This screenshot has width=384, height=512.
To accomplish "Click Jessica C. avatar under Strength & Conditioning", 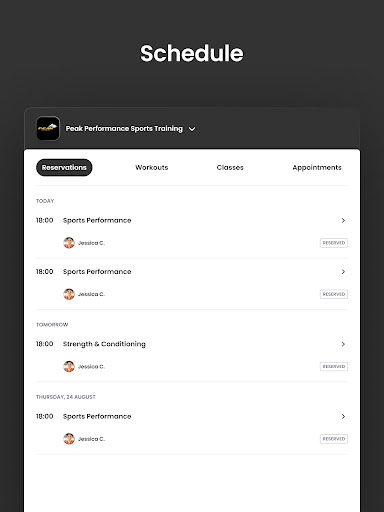I will point(69,366).
